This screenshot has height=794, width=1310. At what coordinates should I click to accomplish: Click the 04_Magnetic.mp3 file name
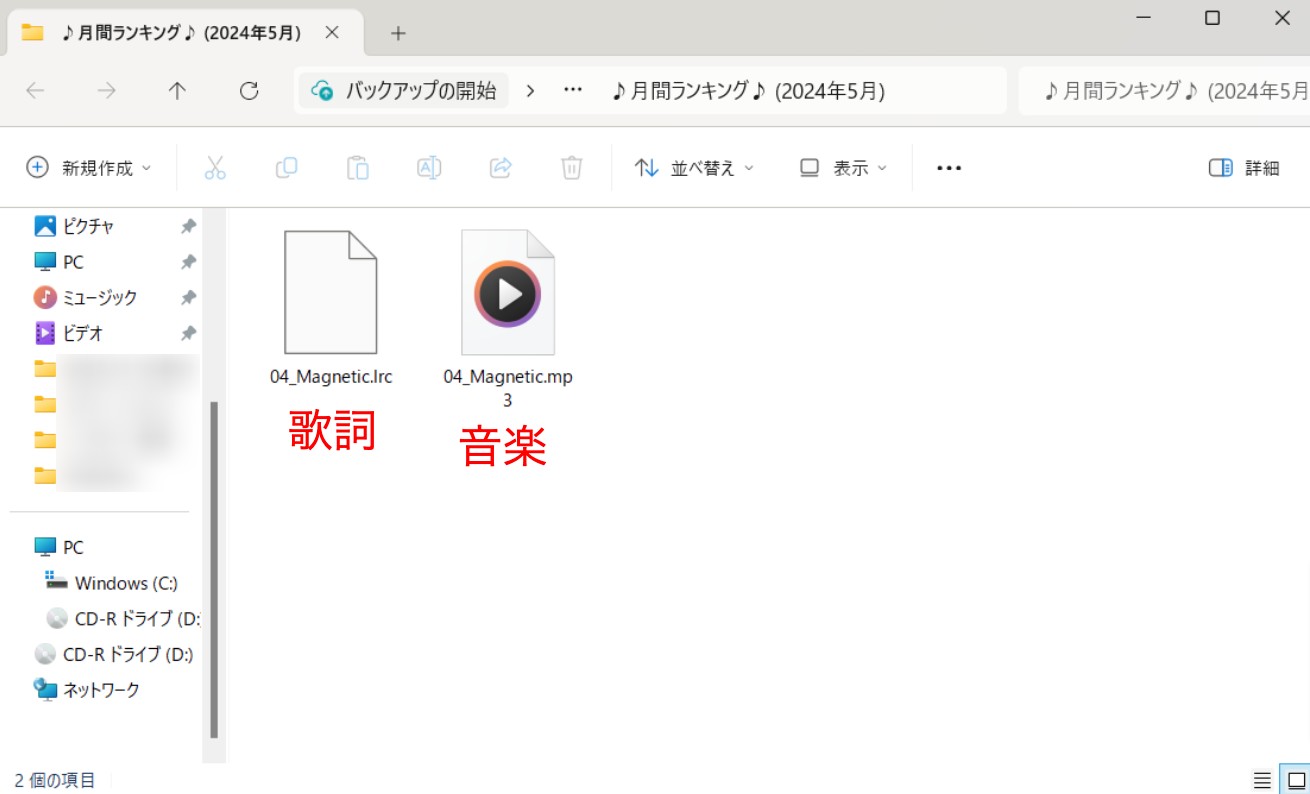(508, 388)
